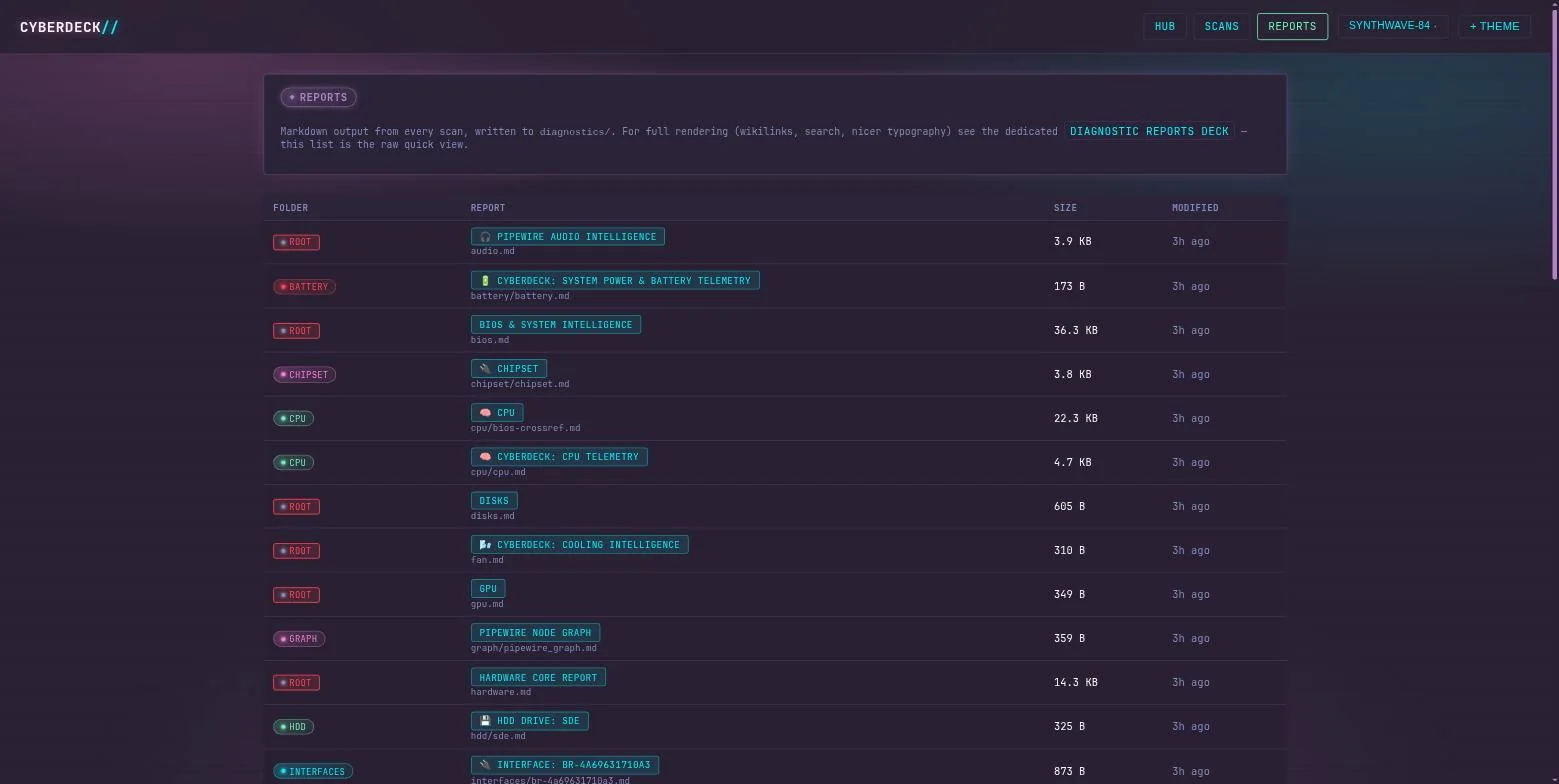
Task: Go to the Hub tab
Action: 1165,26
